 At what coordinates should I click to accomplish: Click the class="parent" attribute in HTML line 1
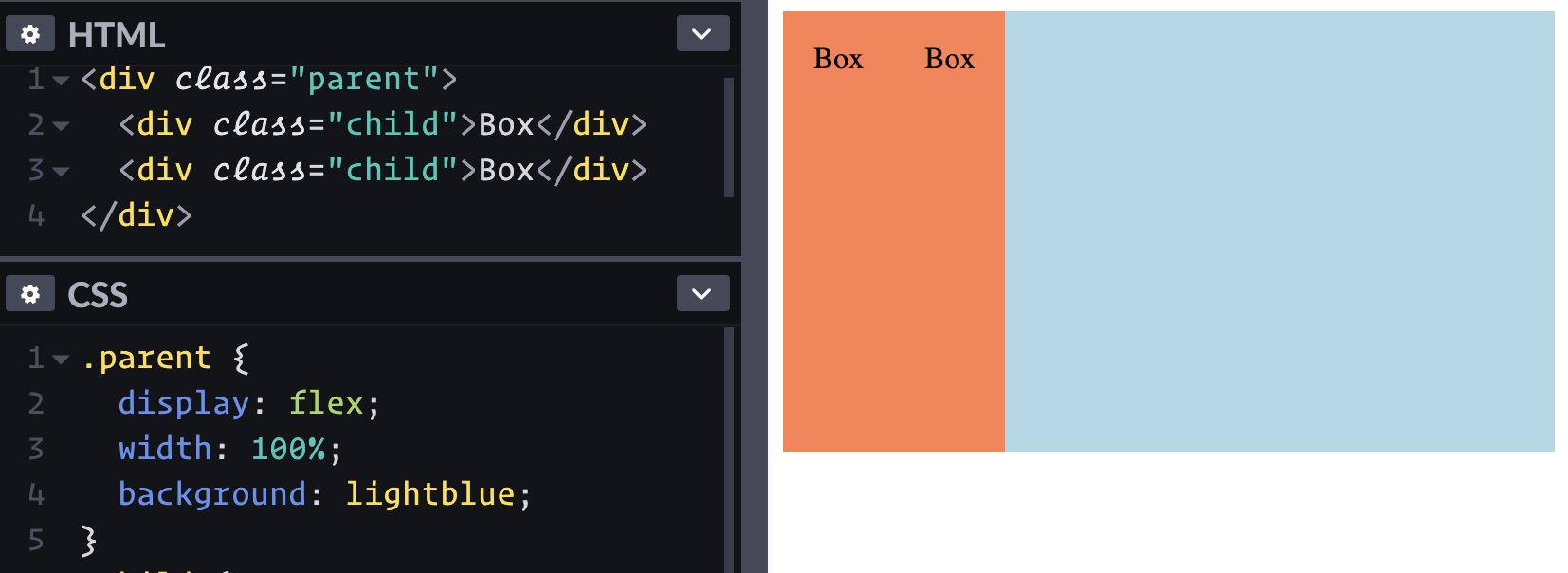306,79
